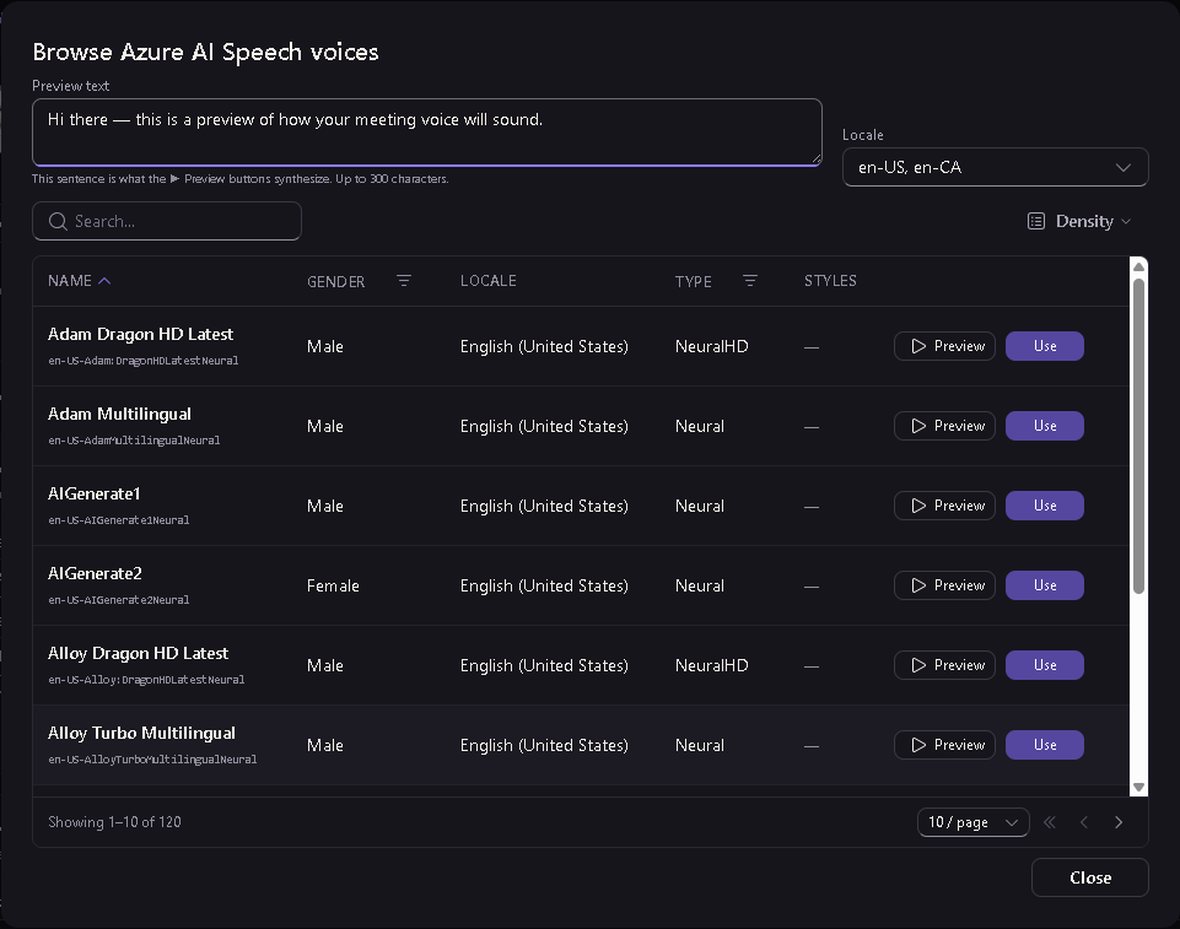Preview the Alloy Dragon HD Latest voice
1180x929 pixels.
[944, 666]
